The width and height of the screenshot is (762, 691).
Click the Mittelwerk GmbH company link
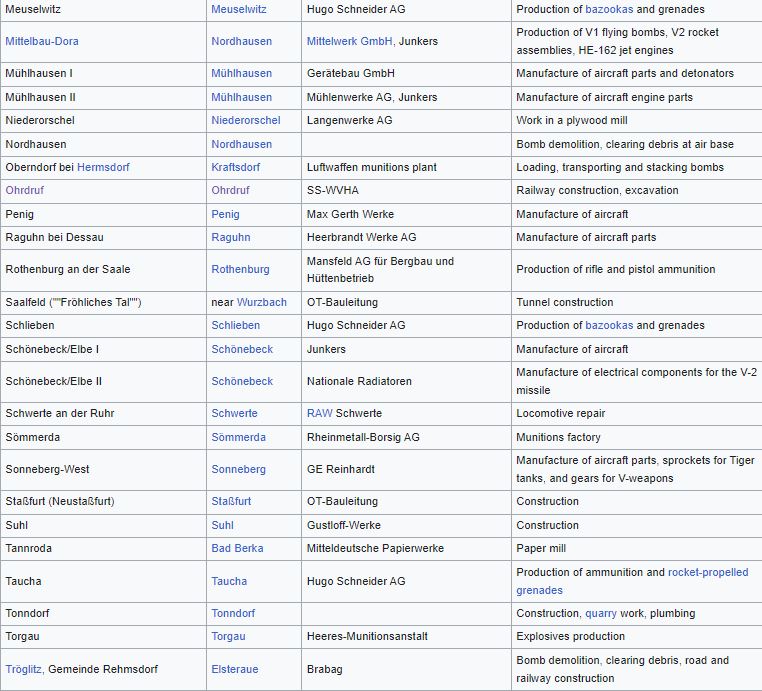click(349, 41)
